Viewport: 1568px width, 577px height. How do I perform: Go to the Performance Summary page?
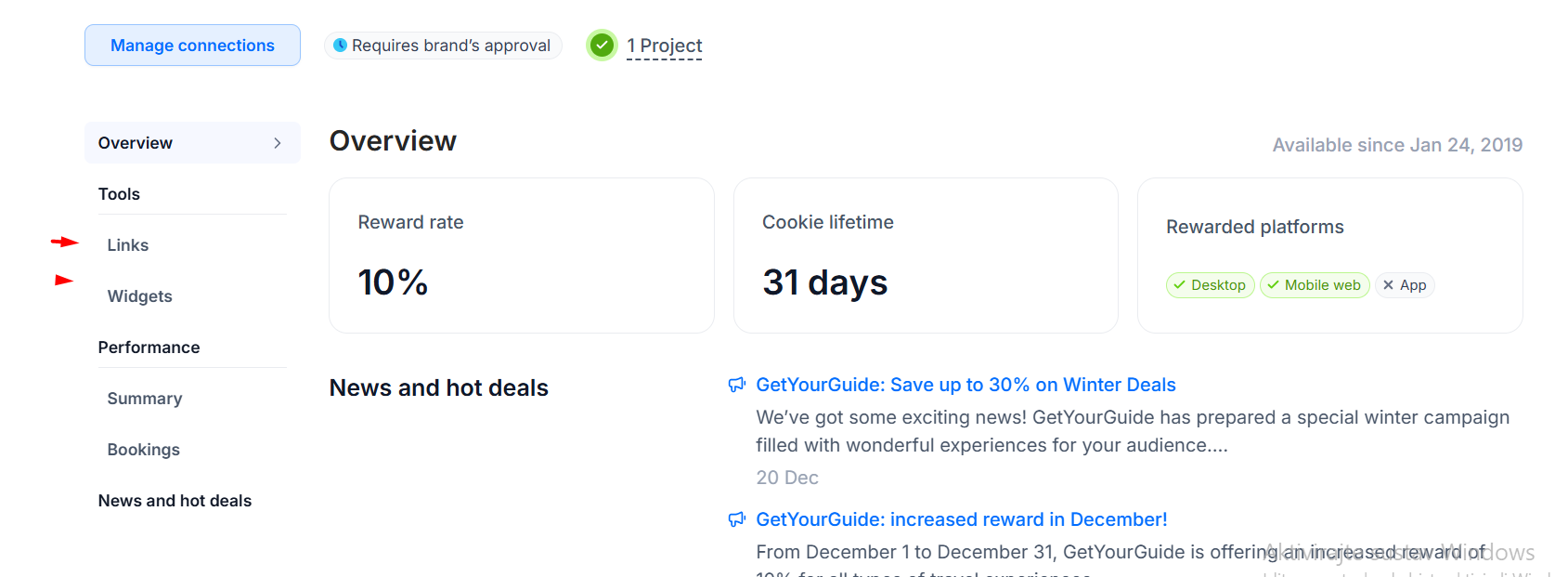click(145, 399)
